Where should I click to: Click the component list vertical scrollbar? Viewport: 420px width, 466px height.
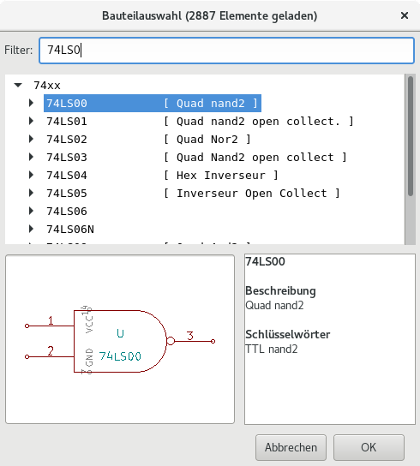click(x=410, y=159)
